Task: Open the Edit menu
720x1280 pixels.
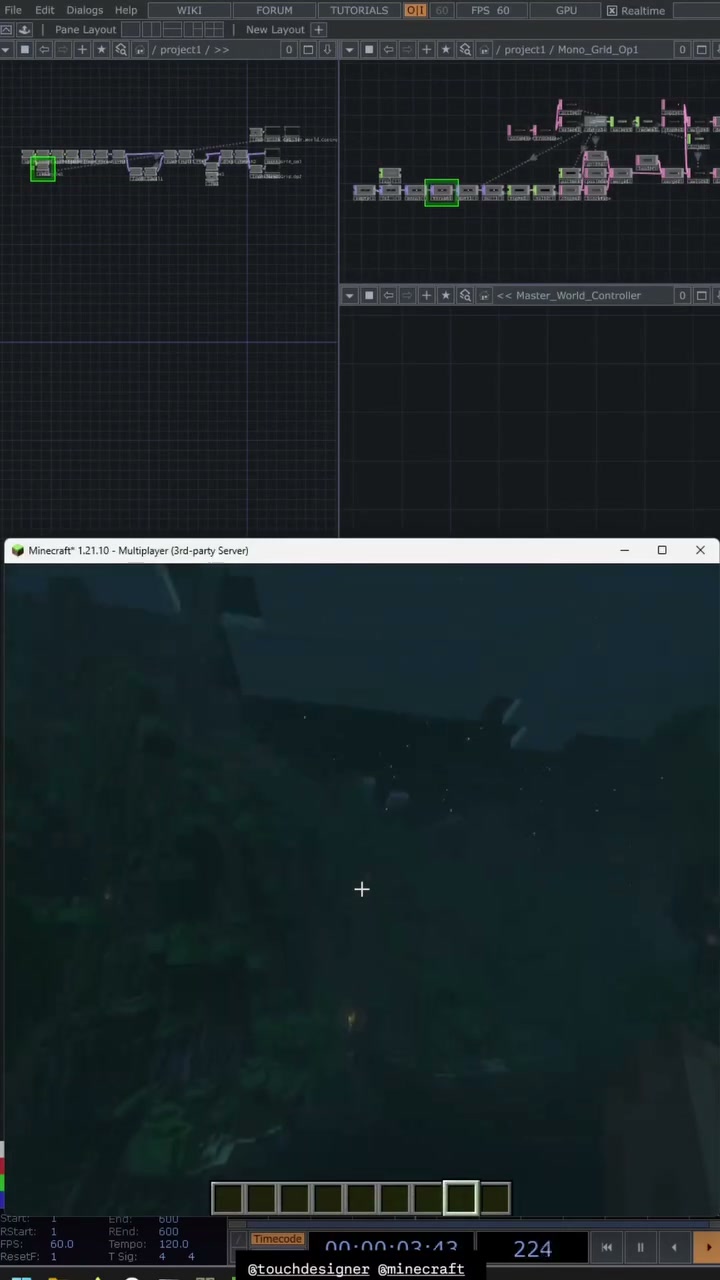Action: click(45, 10)
